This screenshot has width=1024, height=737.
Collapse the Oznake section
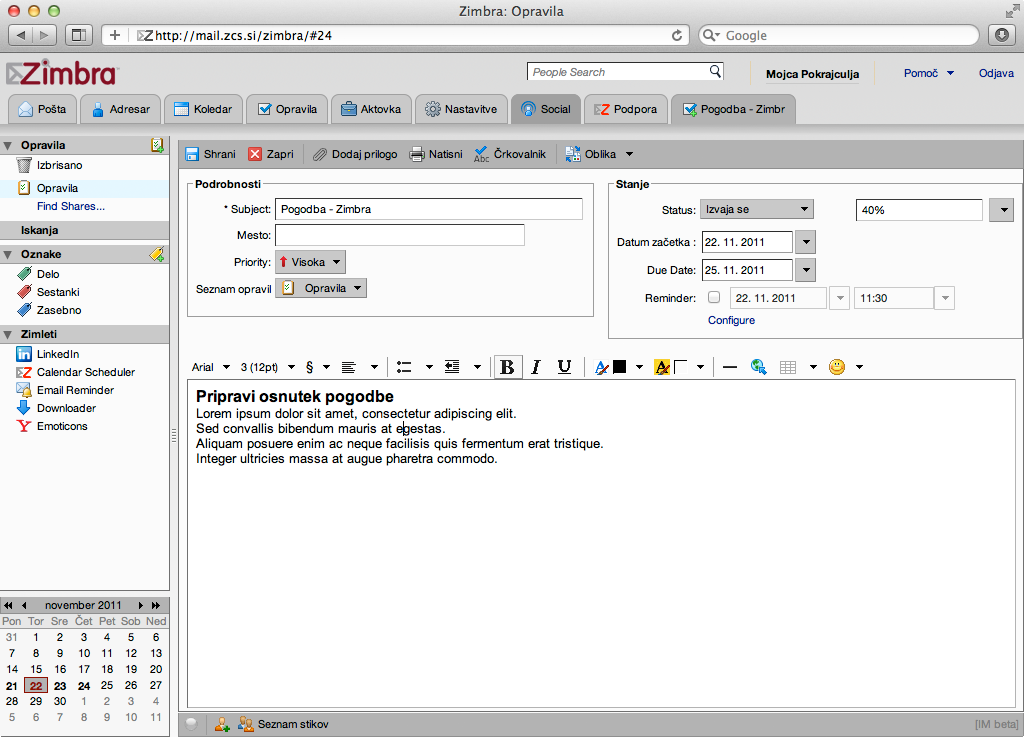[x=8, y=254]
